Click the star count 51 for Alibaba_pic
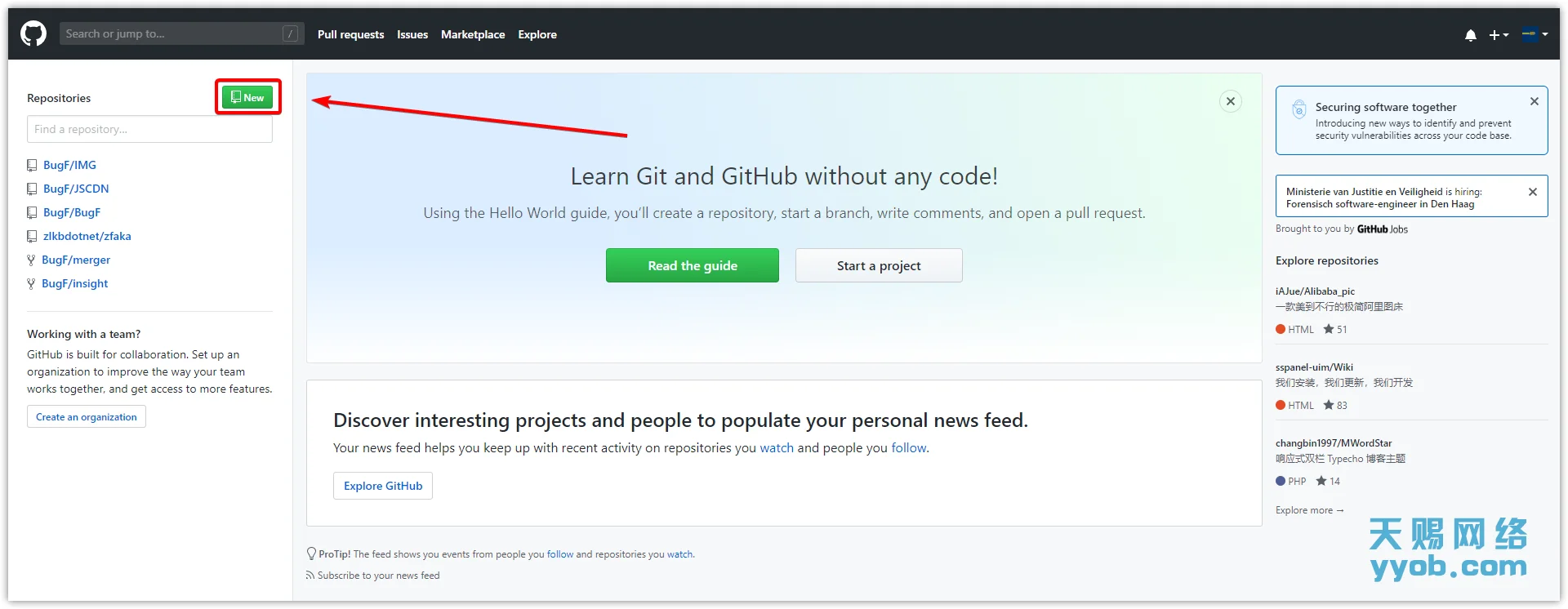Viewport: 1568px width, 609px height. point(1335,329)
